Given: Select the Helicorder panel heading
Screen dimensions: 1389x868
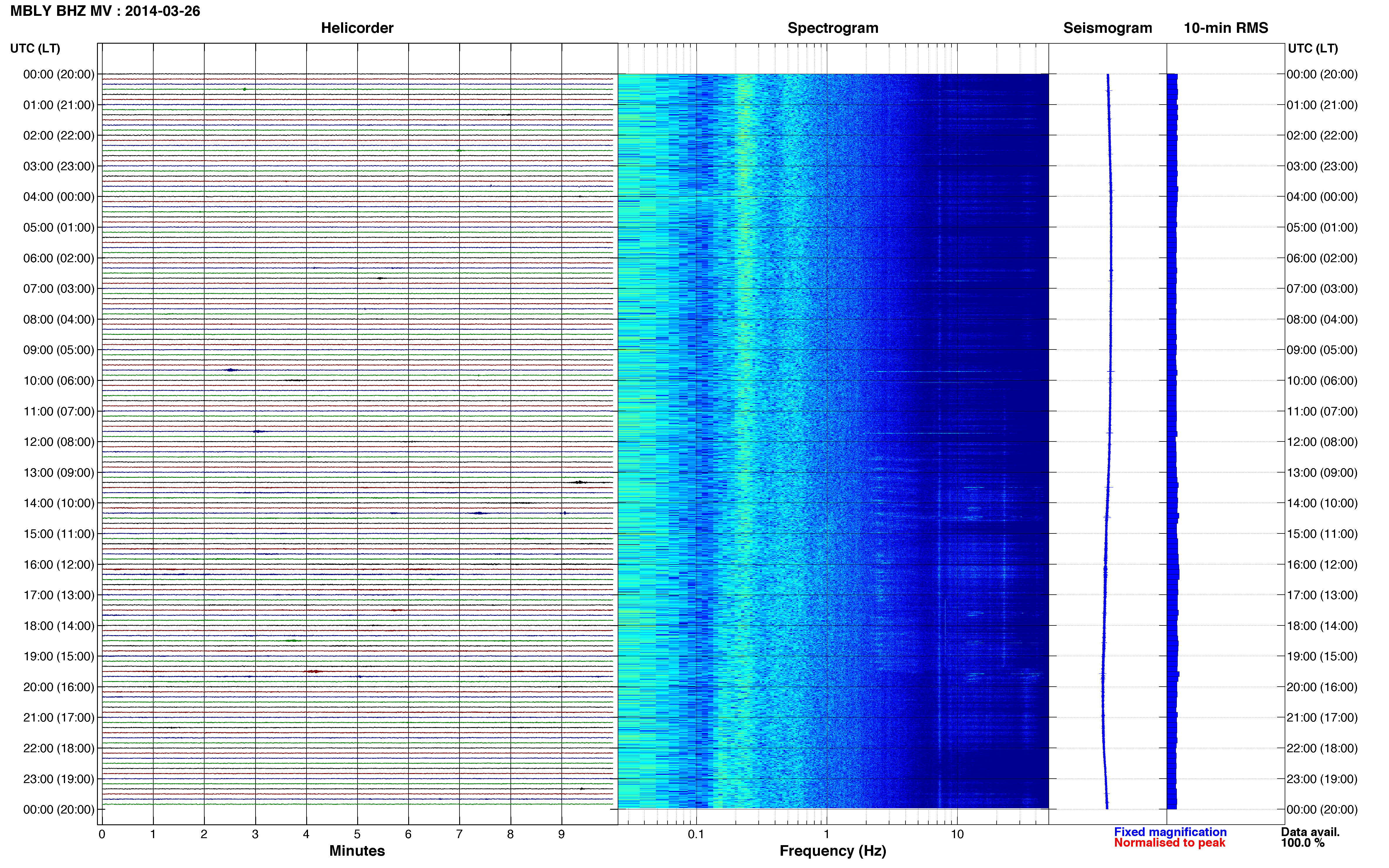Looking at the screenshot, I should (x=357, y=28).
